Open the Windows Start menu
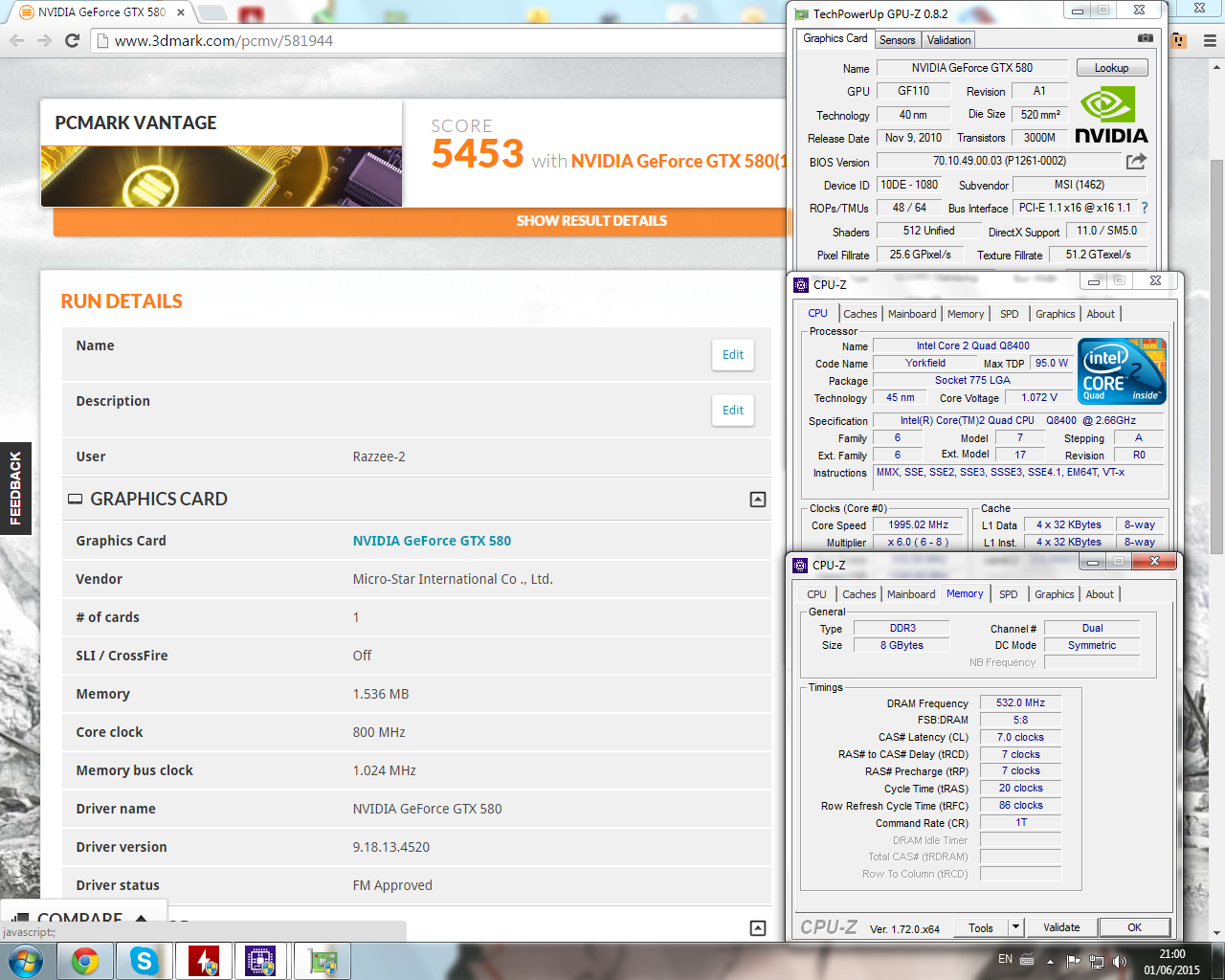1225x980 pixels. pos(26,961)
